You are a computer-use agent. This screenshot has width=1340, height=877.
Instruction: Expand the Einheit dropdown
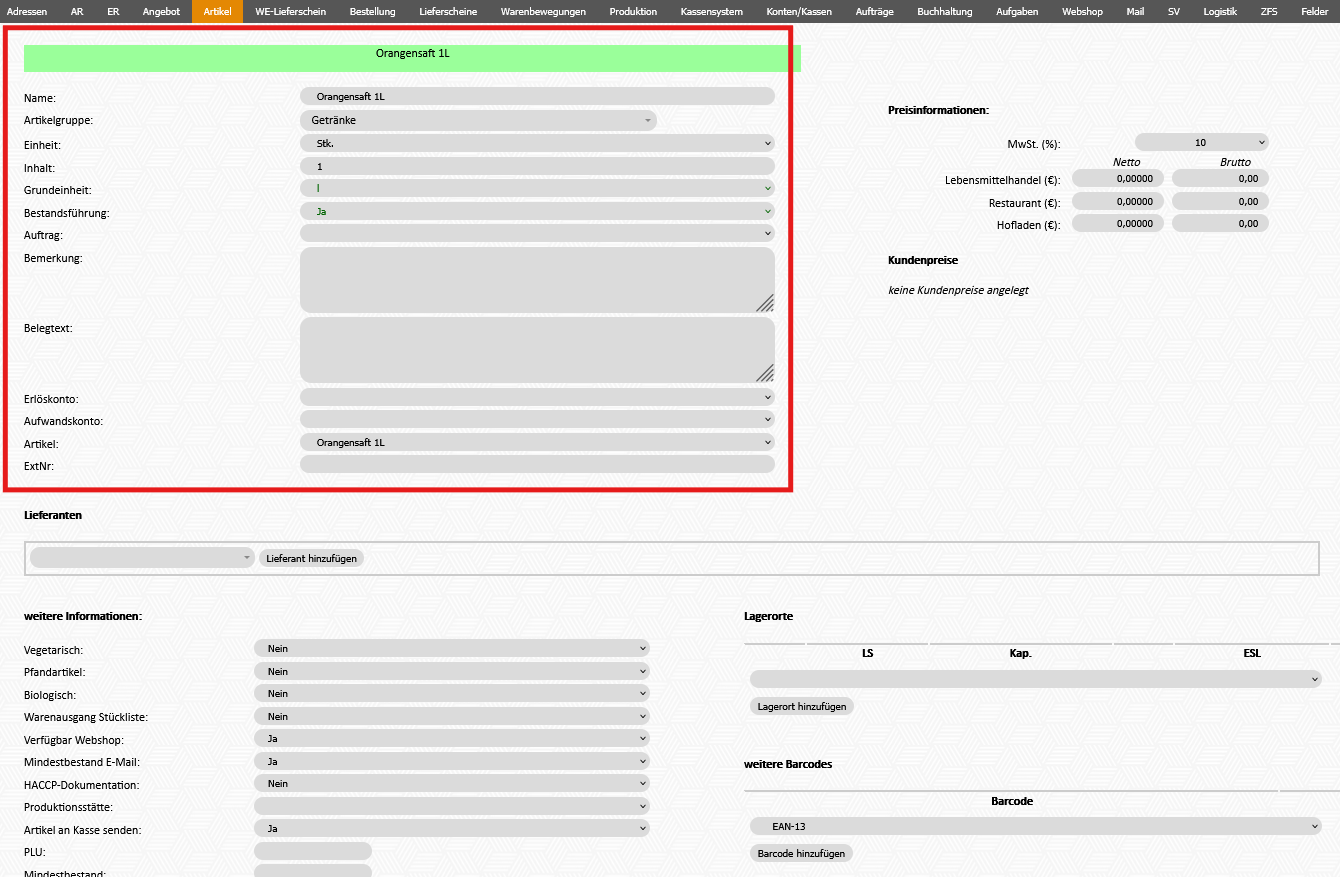[537, 143]
